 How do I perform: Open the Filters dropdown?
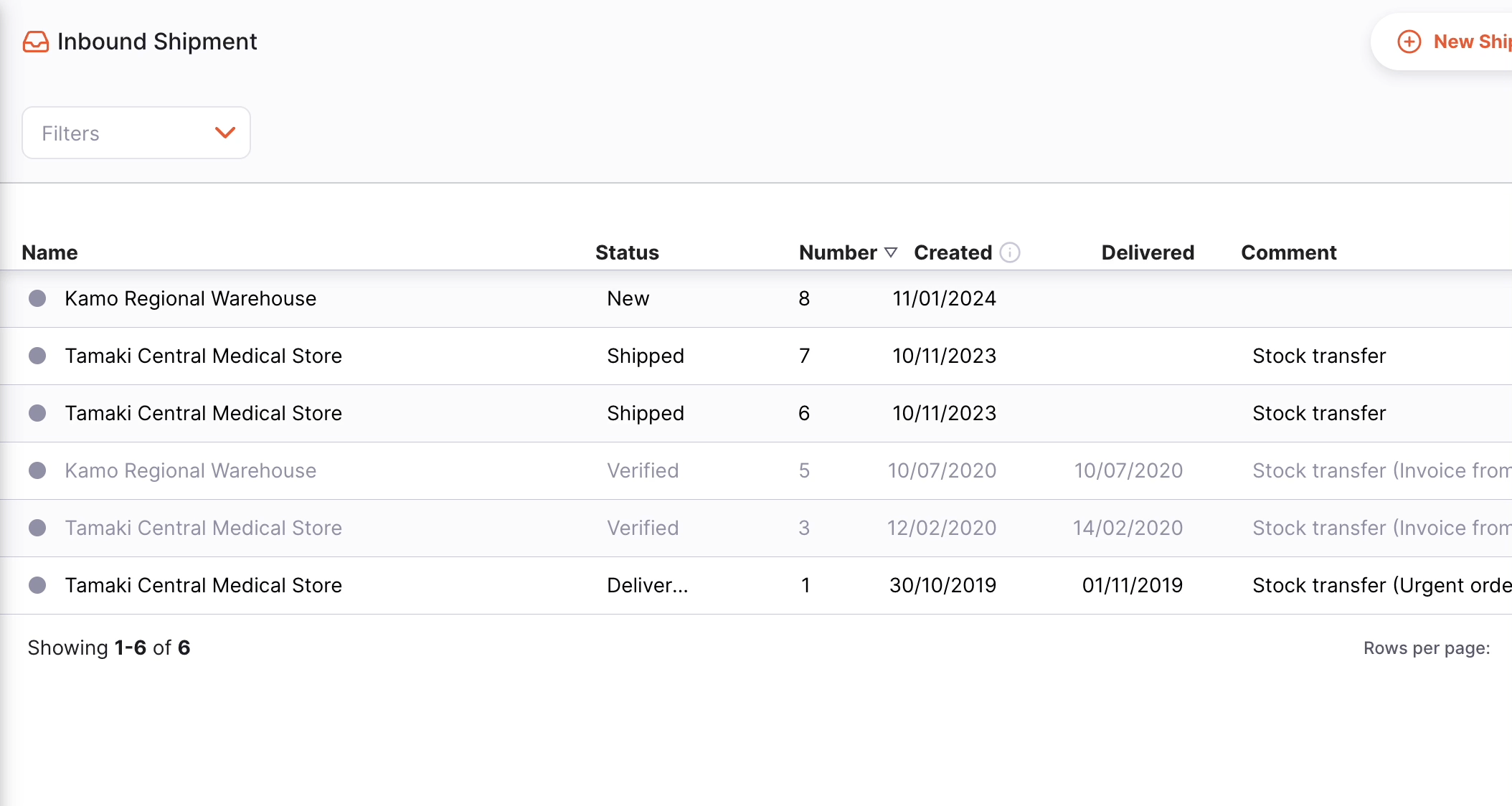[x=136, y=133]
